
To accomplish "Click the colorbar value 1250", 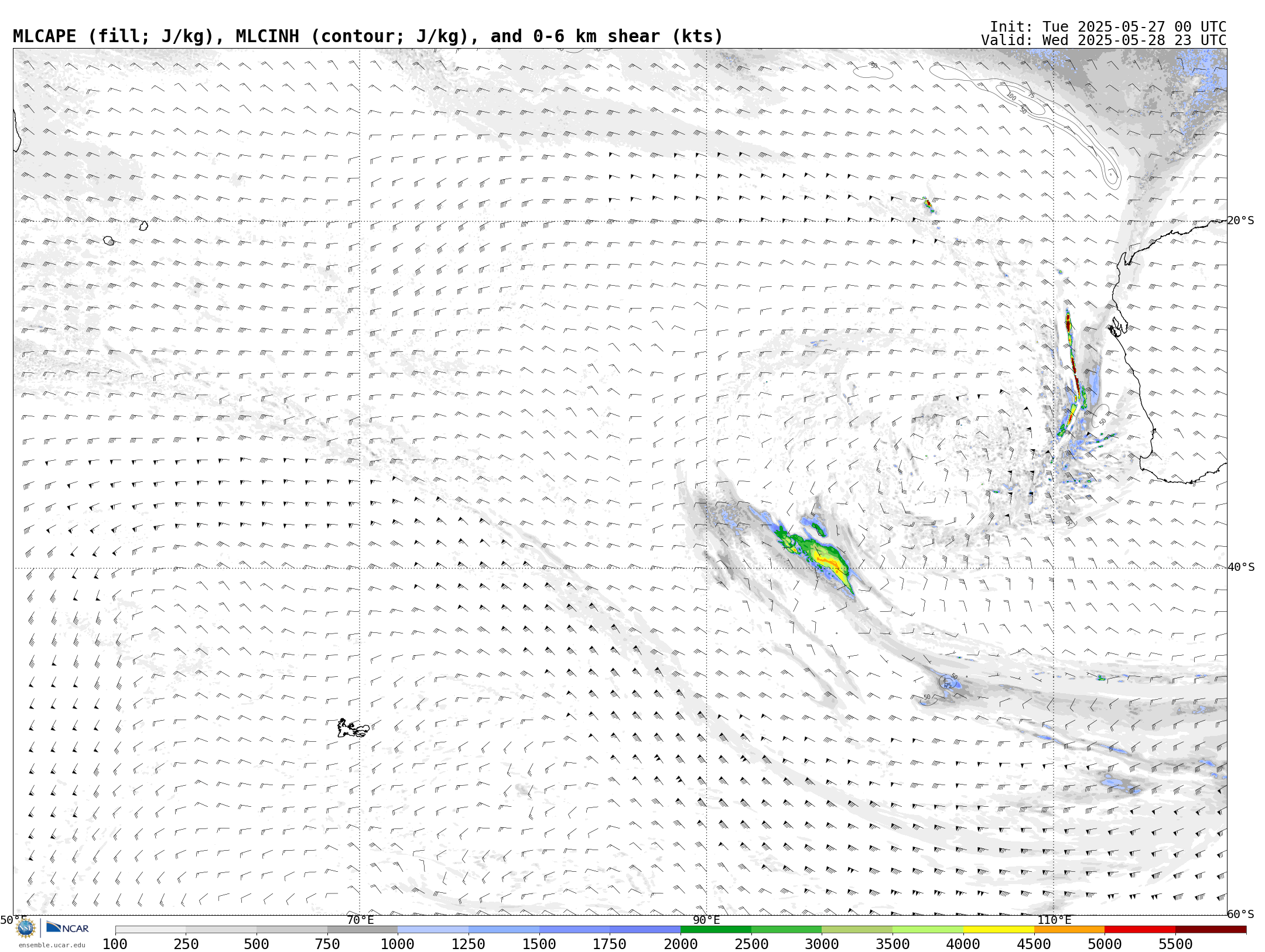I will pyautogui.click(x=469, y=944).
